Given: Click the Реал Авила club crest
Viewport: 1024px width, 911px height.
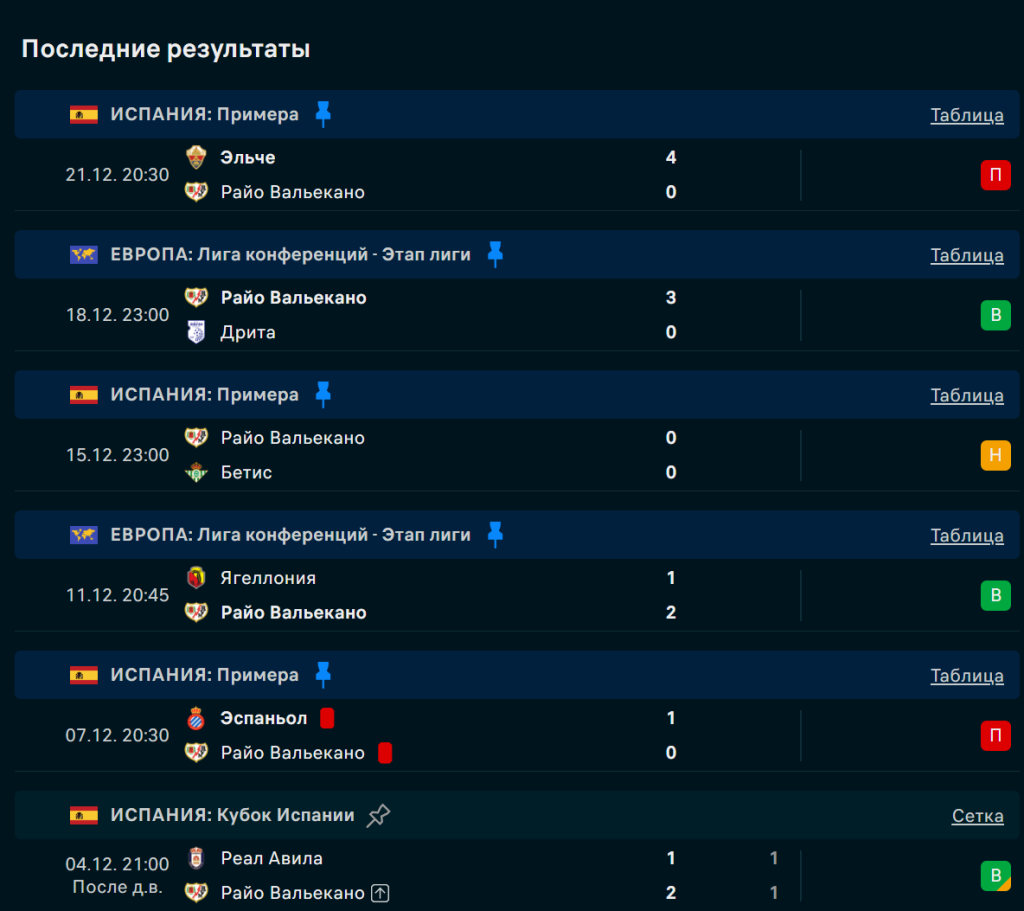Looking at the screenshot, I should pos(196,858).
